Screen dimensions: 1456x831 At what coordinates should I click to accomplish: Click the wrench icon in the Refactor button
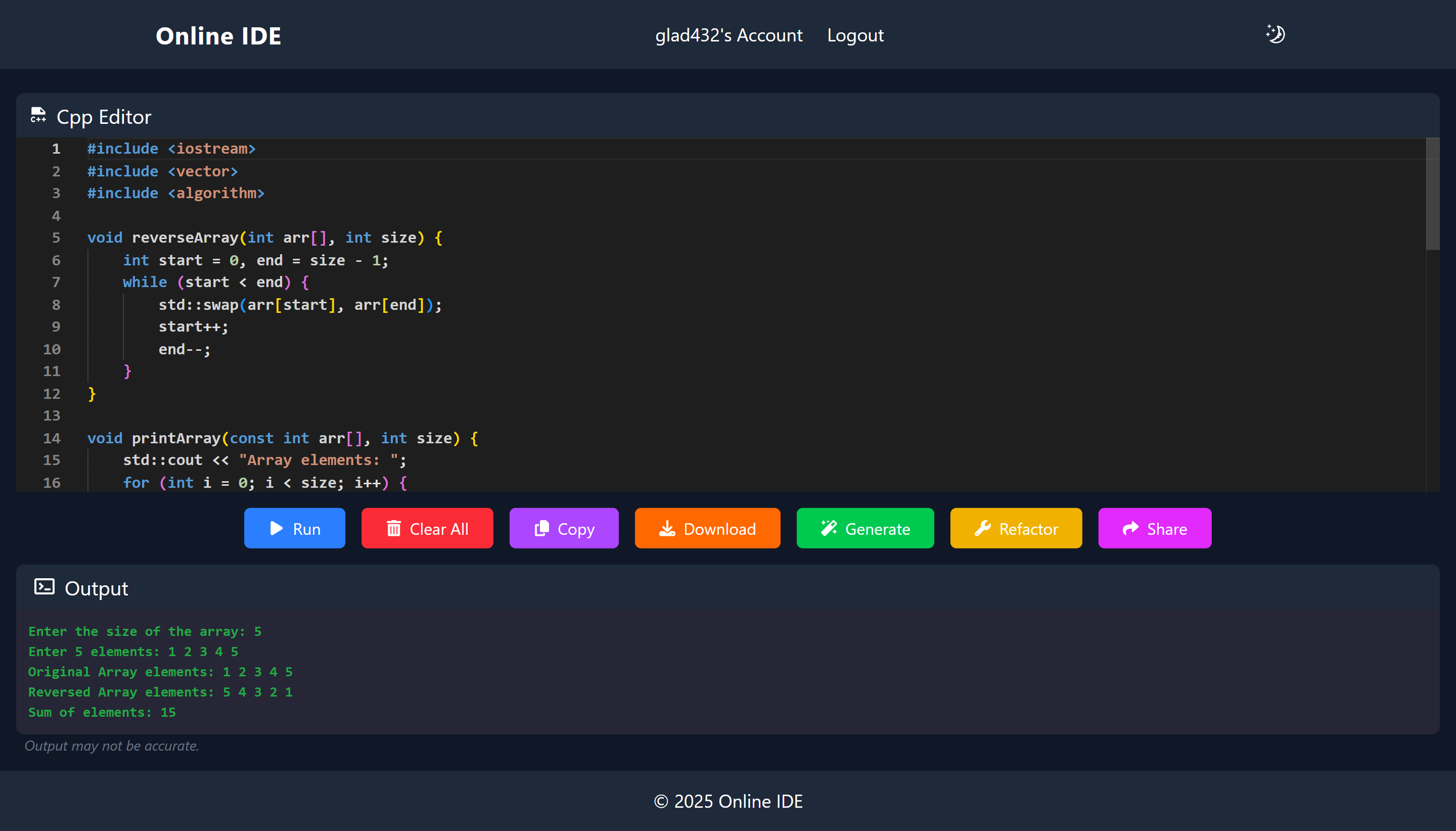click(982, 529)
